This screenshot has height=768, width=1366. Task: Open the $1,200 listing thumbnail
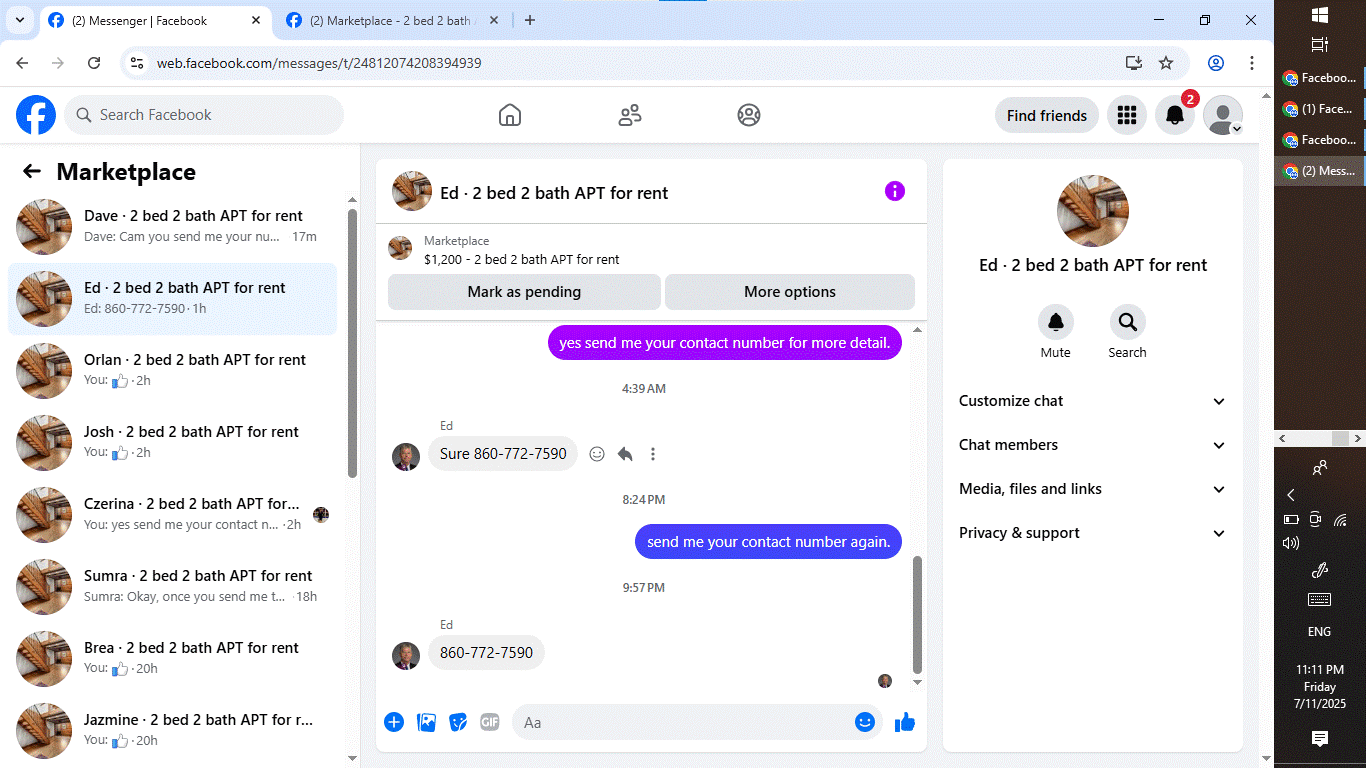400,249
